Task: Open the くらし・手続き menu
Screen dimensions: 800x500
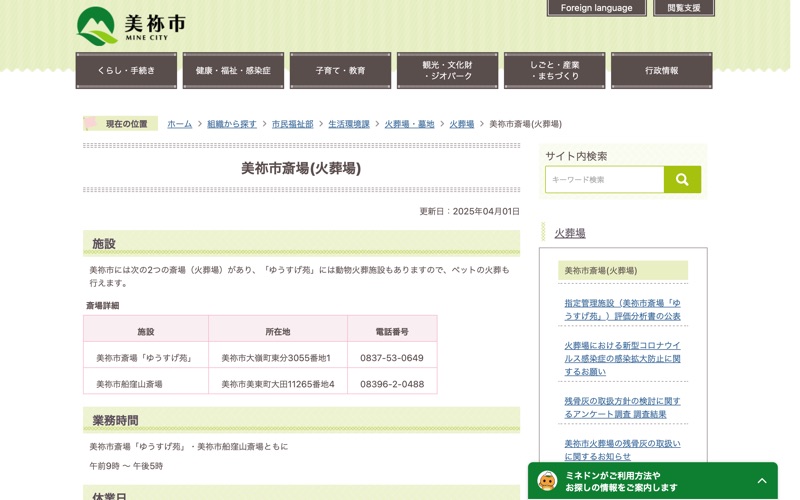Action: 126,70
